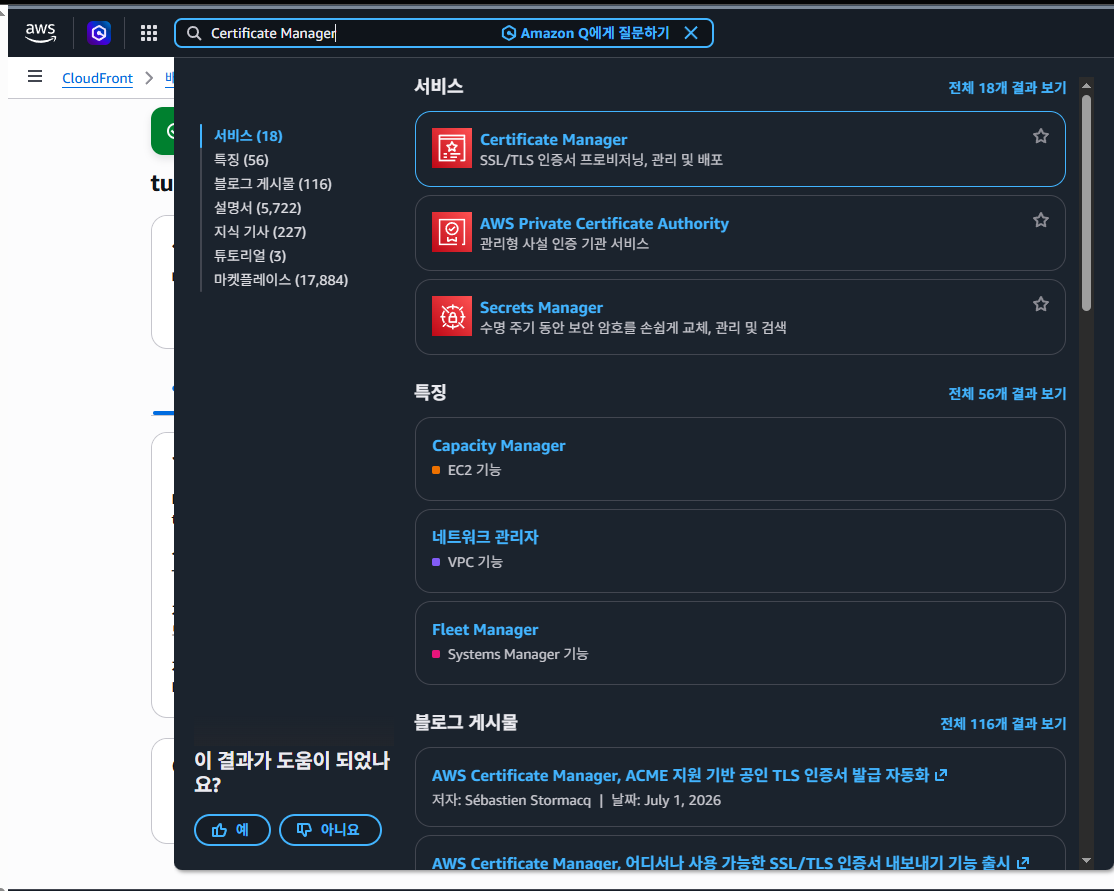Click the Certificate Manager service icon
Image resolution: width=1114 pixels, height=891 pixels.
coord(452,148)
